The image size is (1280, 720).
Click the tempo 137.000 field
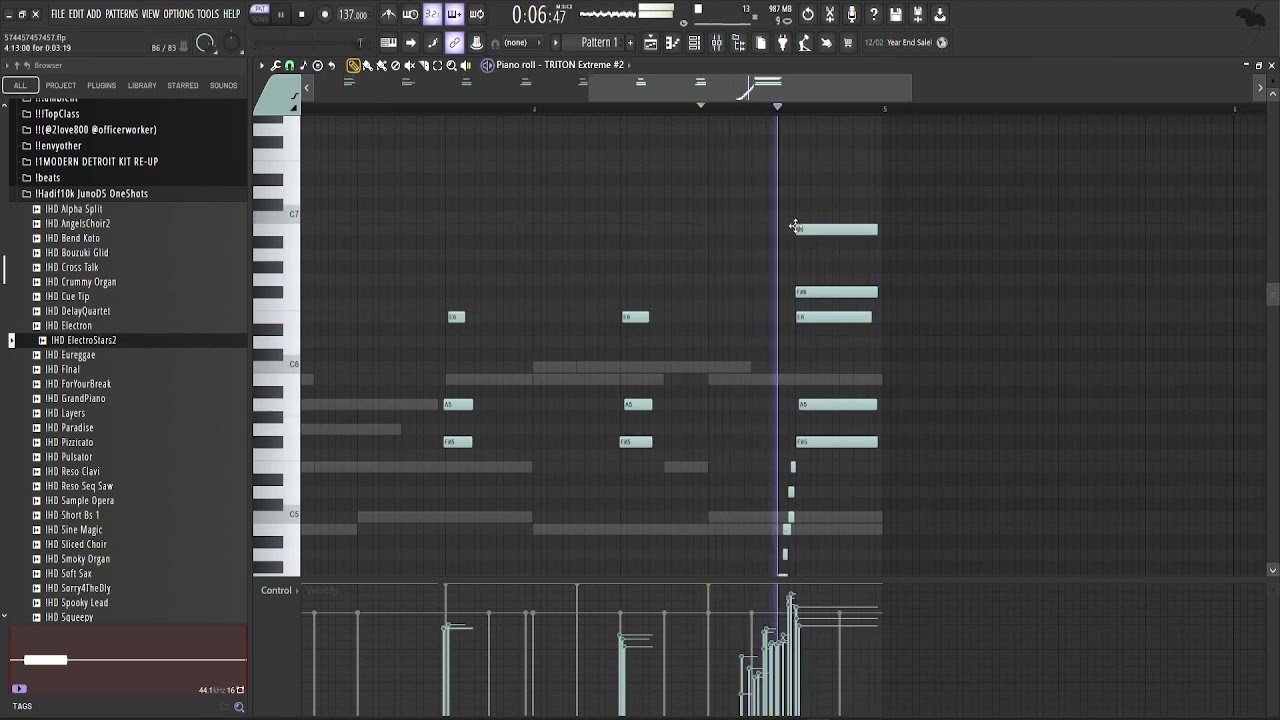click(353, 14)
